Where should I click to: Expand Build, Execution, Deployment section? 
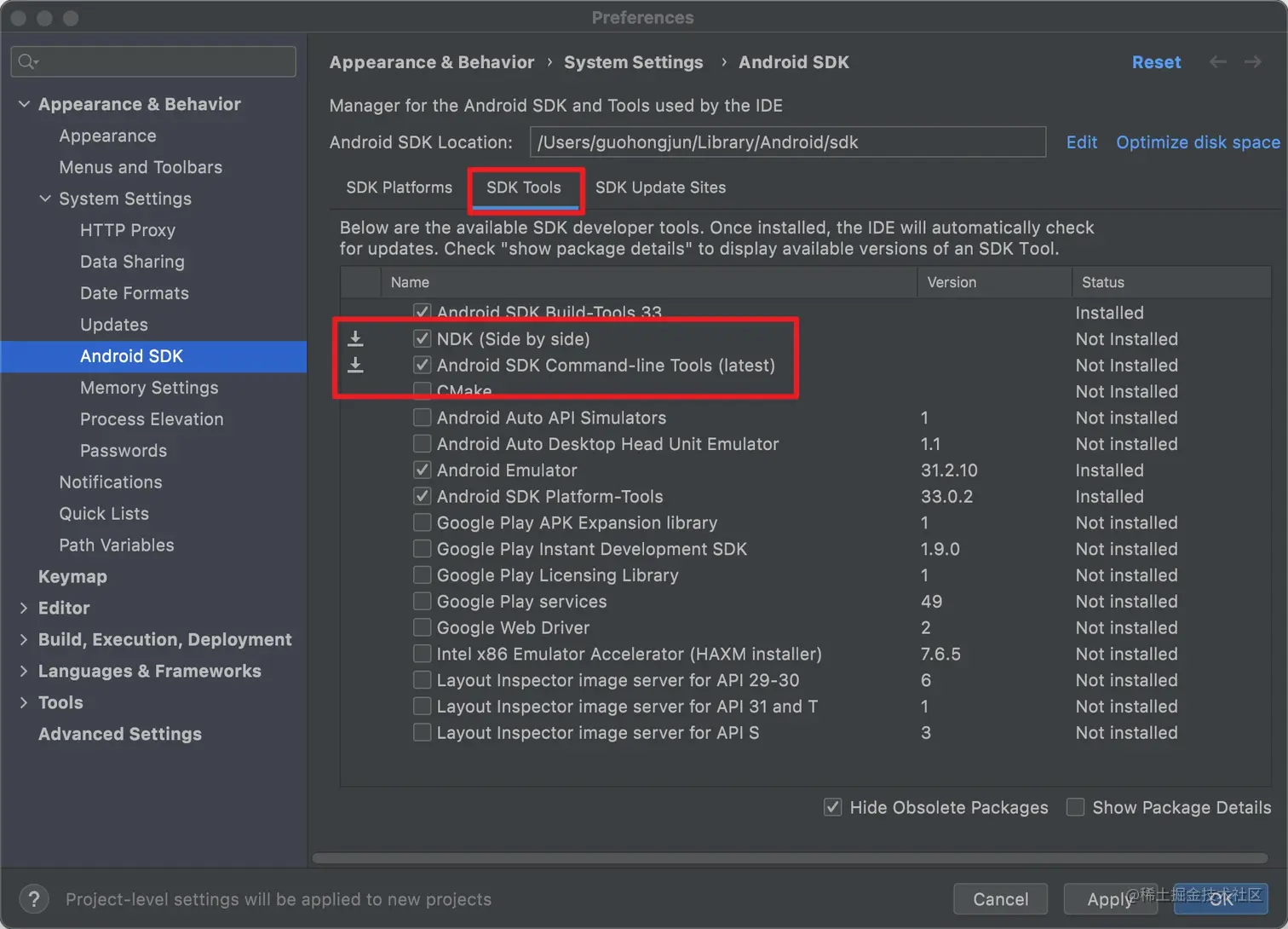tap(24, 639)
